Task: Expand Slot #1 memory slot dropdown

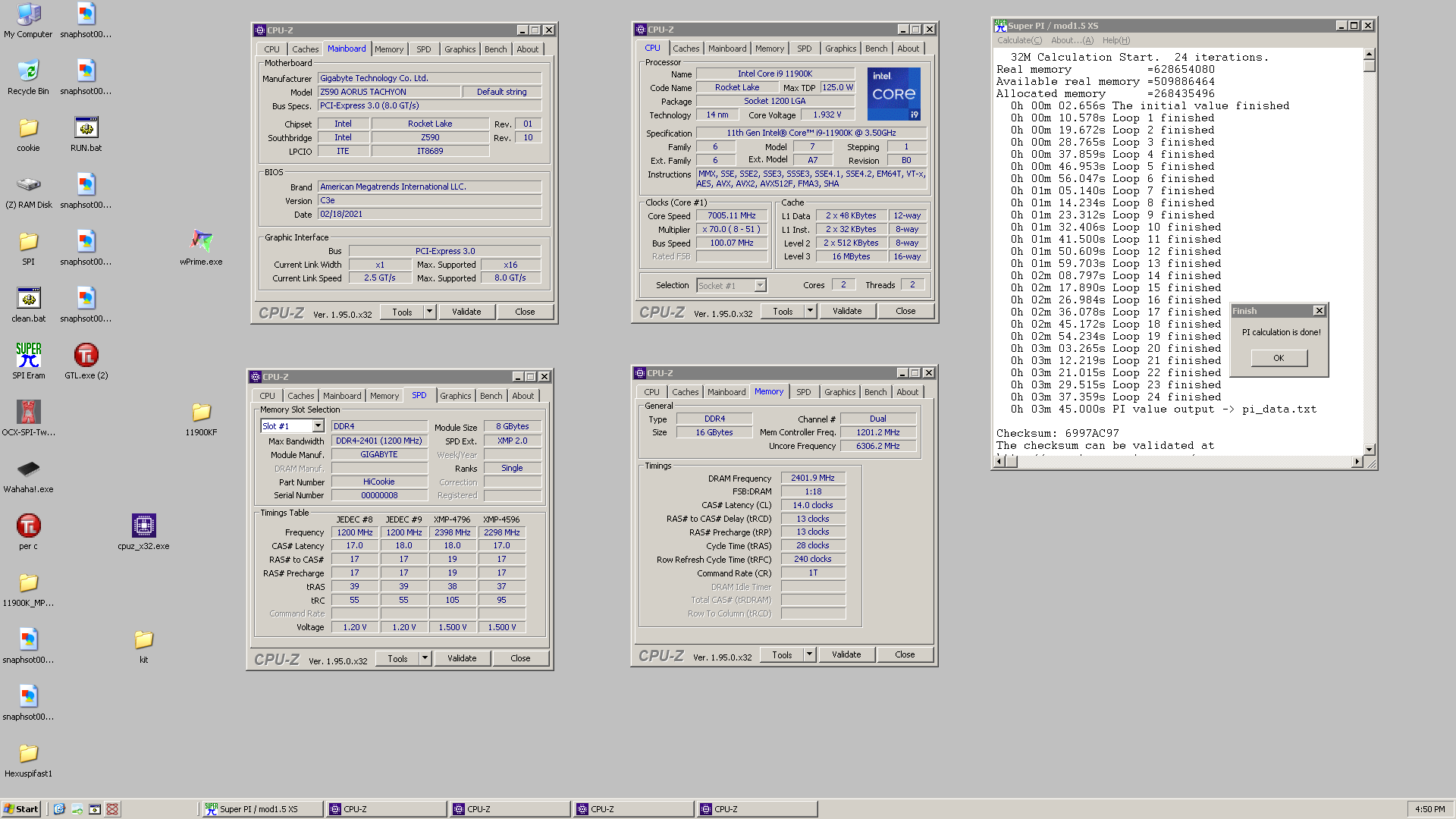Action: coord(318,426)
